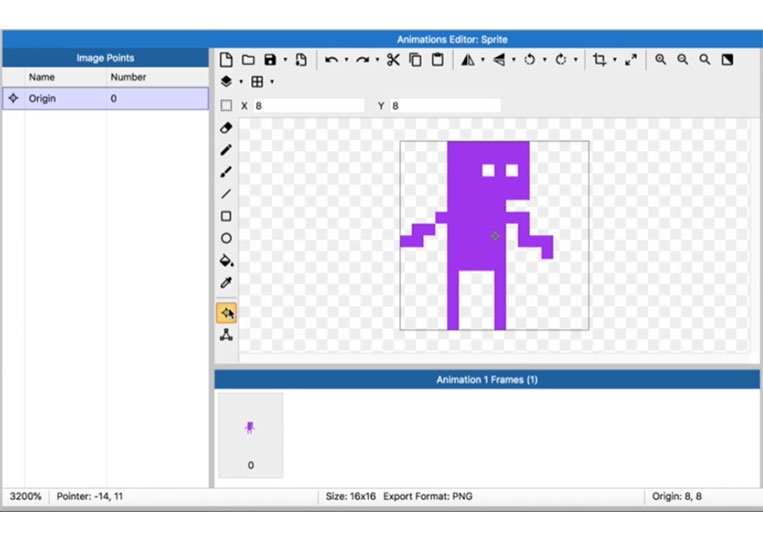Expand the crop options dropdown arrow
763x541 pixels.
pos(615,60)
